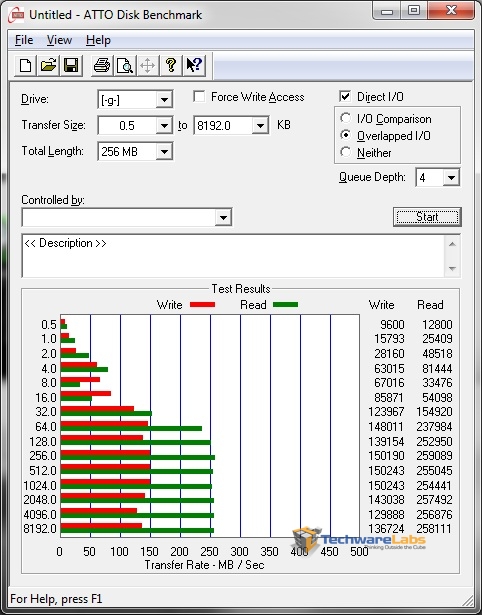
Task: Choose the Neither radio option
Action: click(346, 152)
